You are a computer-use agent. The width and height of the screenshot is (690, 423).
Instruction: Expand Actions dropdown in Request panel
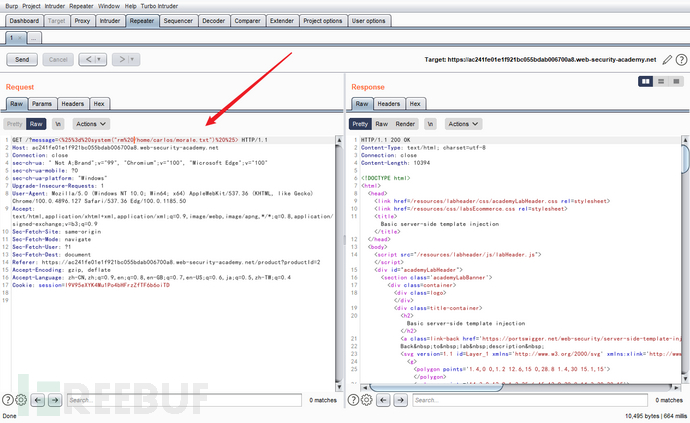pyautogui.click(x=91, y=124)
